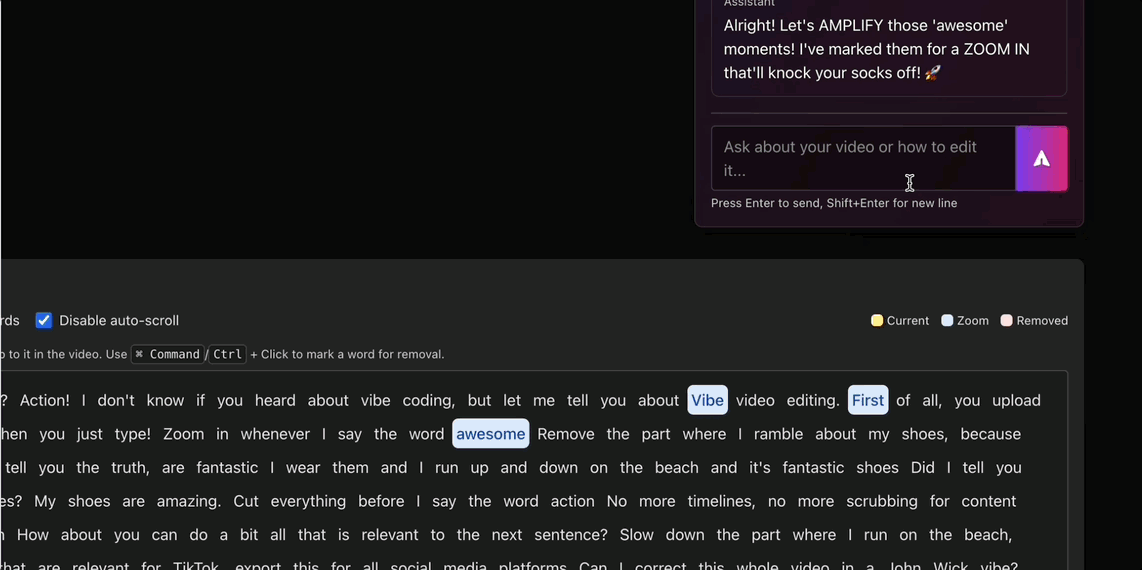Jump to the word 'Action!' in transcript

tap(44, 400)
